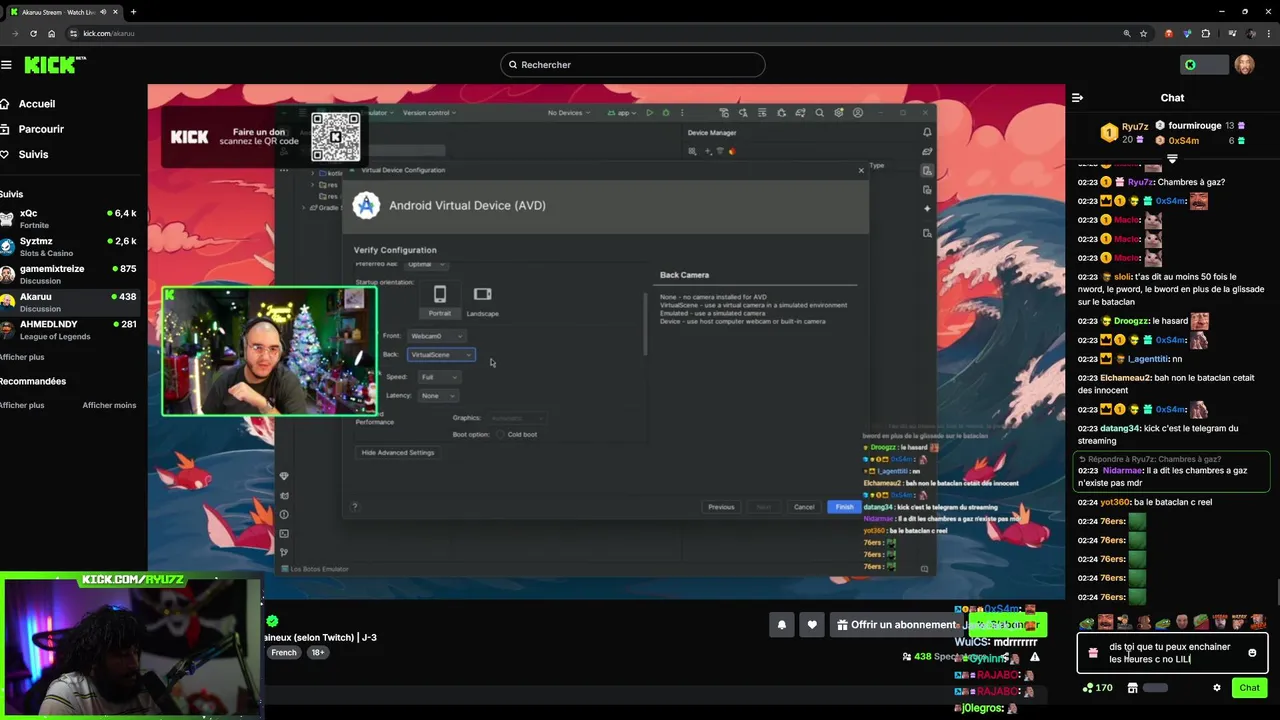Open gamemixtreize channel in sidebar
The height and width of the screenshot is (720, 1280).
70,275
